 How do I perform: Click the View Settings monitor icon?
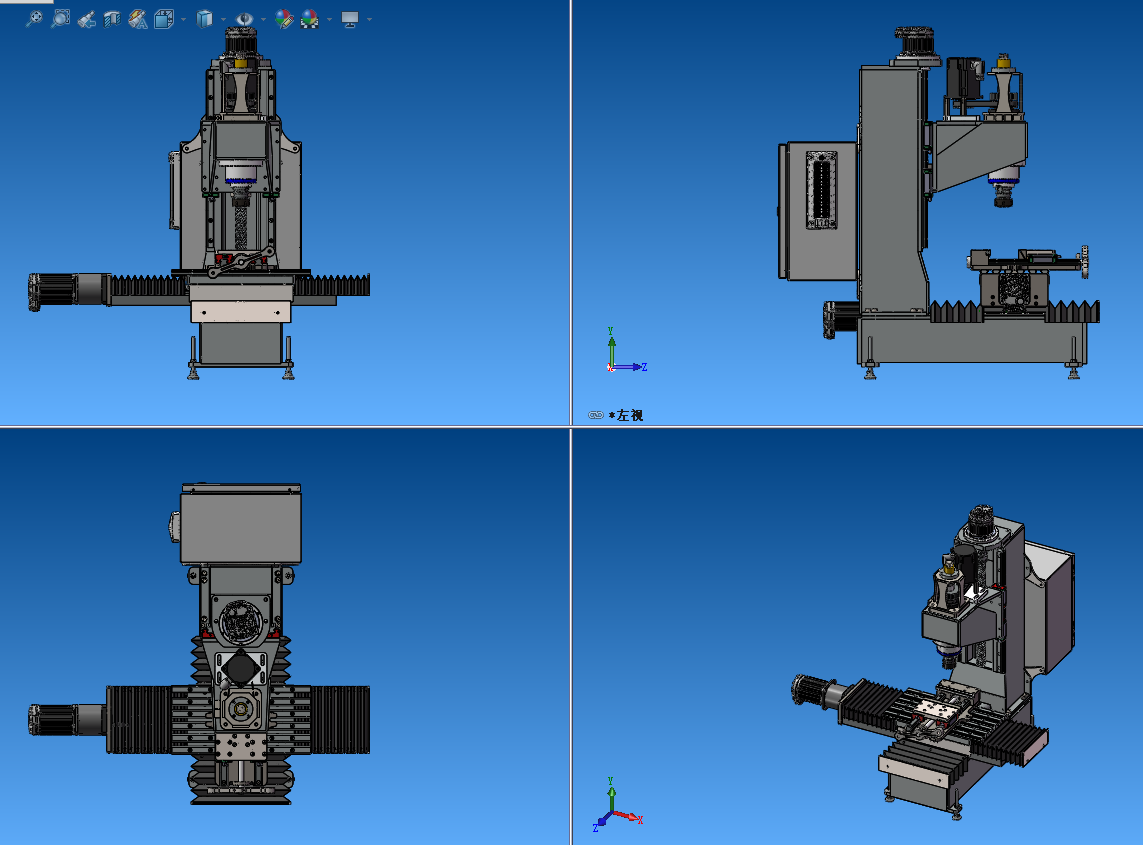click(x=350, y=18)
